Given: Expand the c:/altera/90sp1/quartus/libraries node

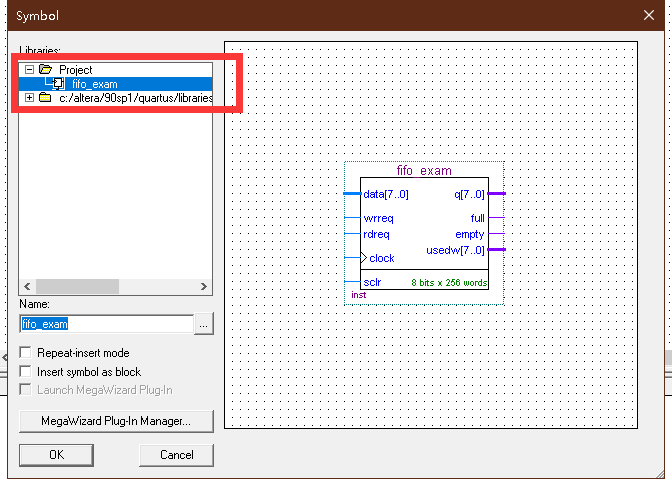Looking at the screenshot, I should tap(29, 98).
